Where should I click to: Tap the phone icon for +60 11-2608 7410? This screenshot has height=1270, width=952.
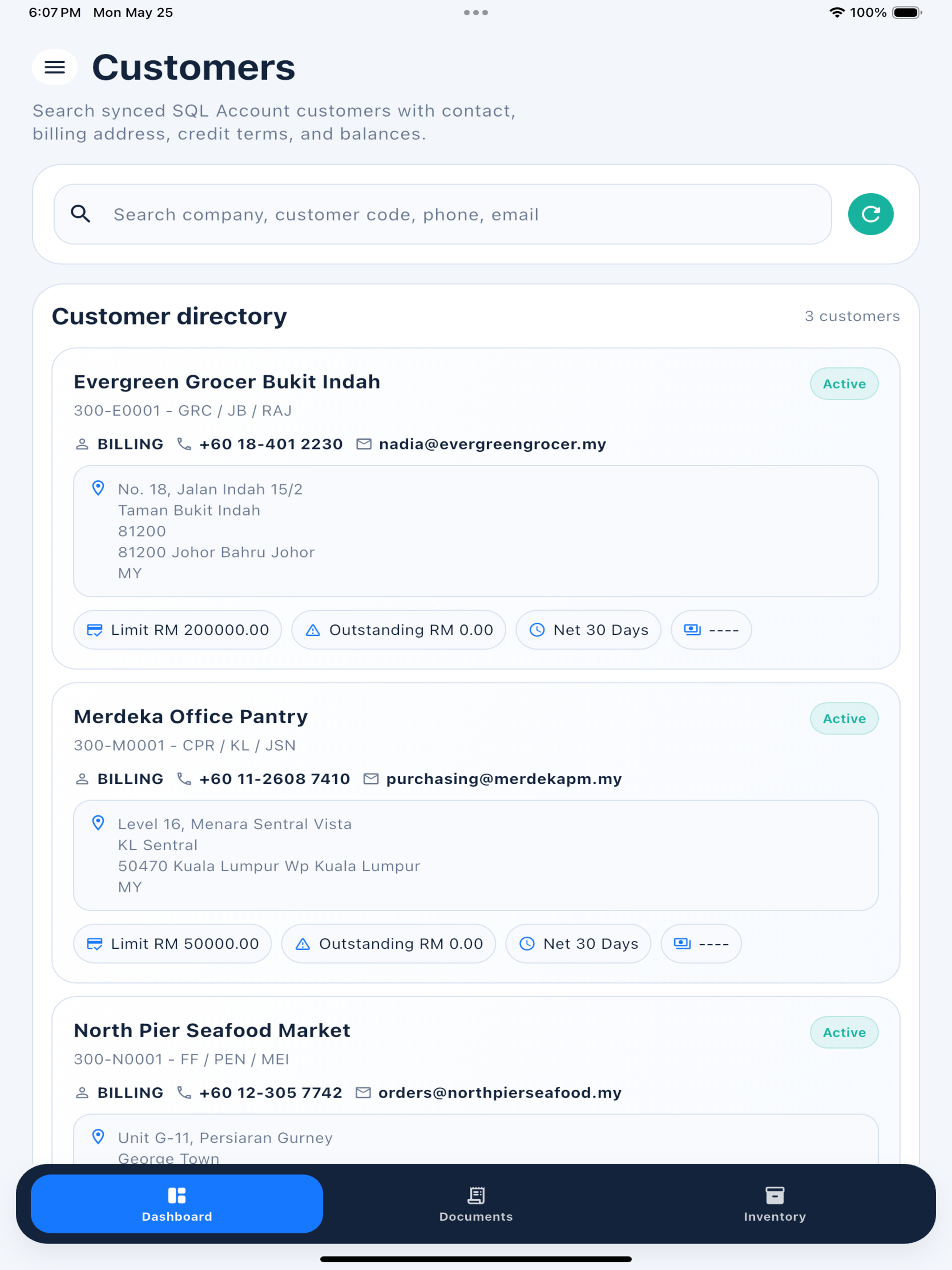[x=185, y=779]
